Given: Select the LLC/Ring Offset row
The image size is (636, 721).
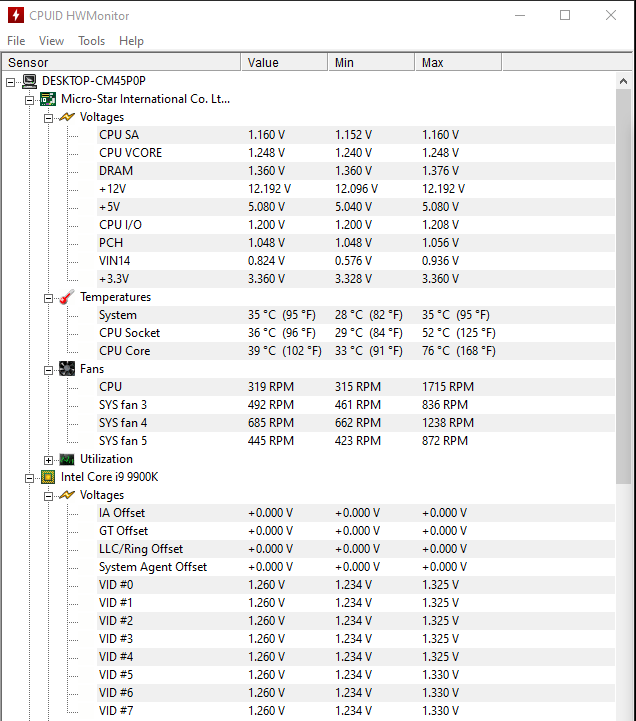Looking at the screenshot, I should (x=355, y=549).
